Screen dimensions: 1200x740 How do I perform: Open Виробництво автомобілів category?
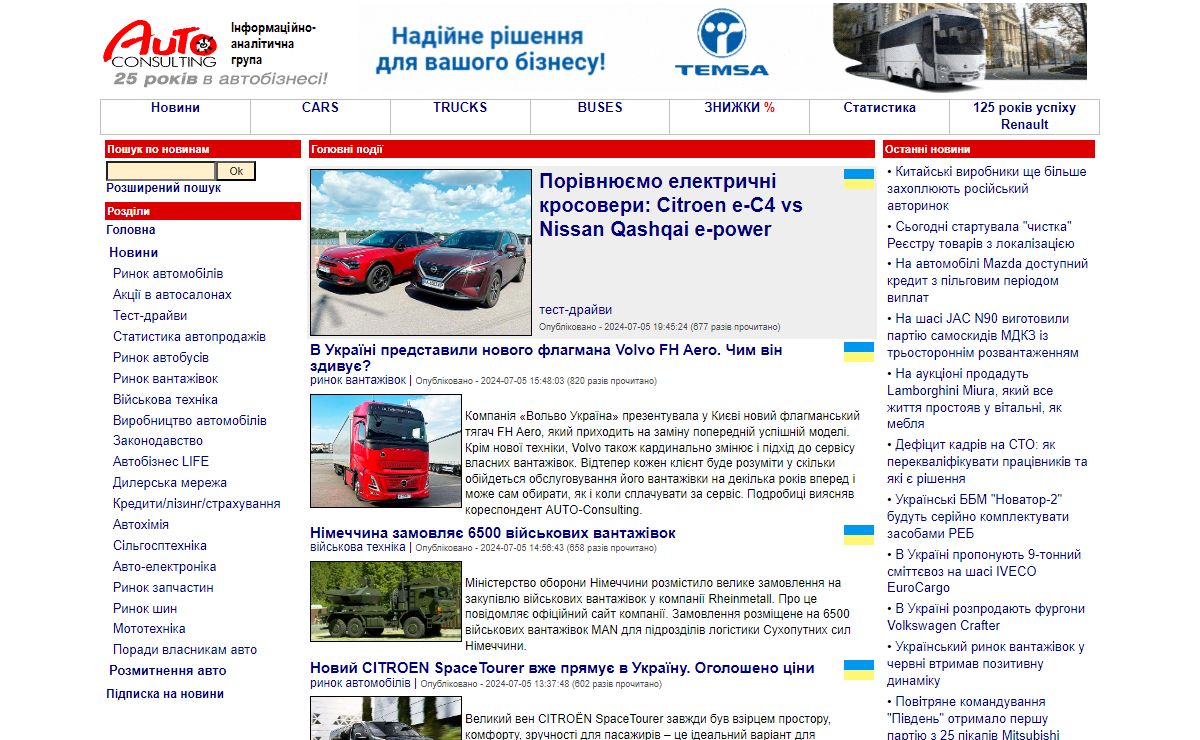[x=190, y=421]
